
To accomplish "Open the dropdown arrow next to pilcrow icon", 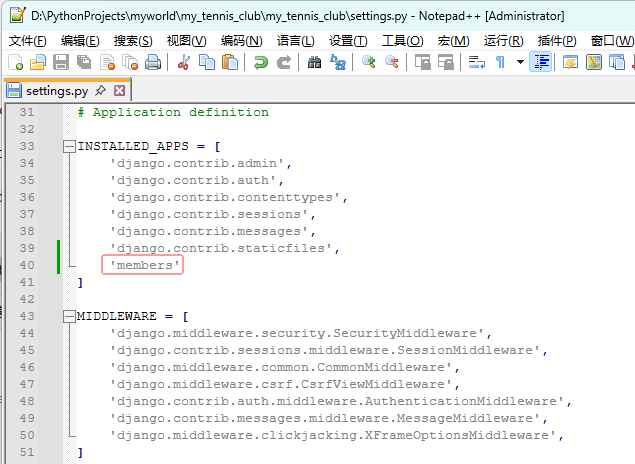I will point(520,62).
